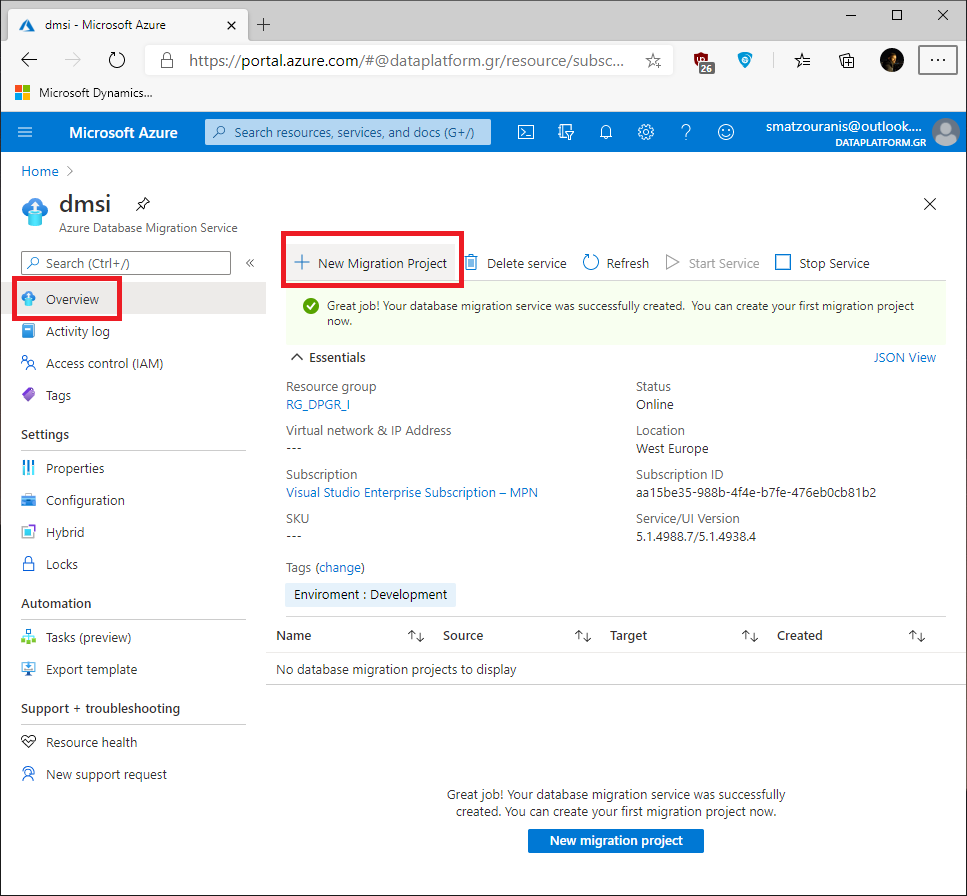967x896 pixels.
Task: Collapse the left resource menu
Action: pyautogui.click(x=250, y=263)
